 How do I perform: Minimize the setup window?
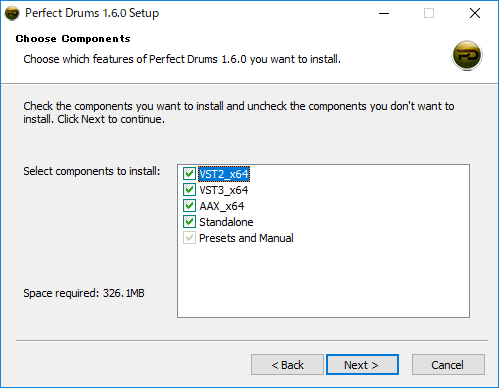tap(384, 13)
